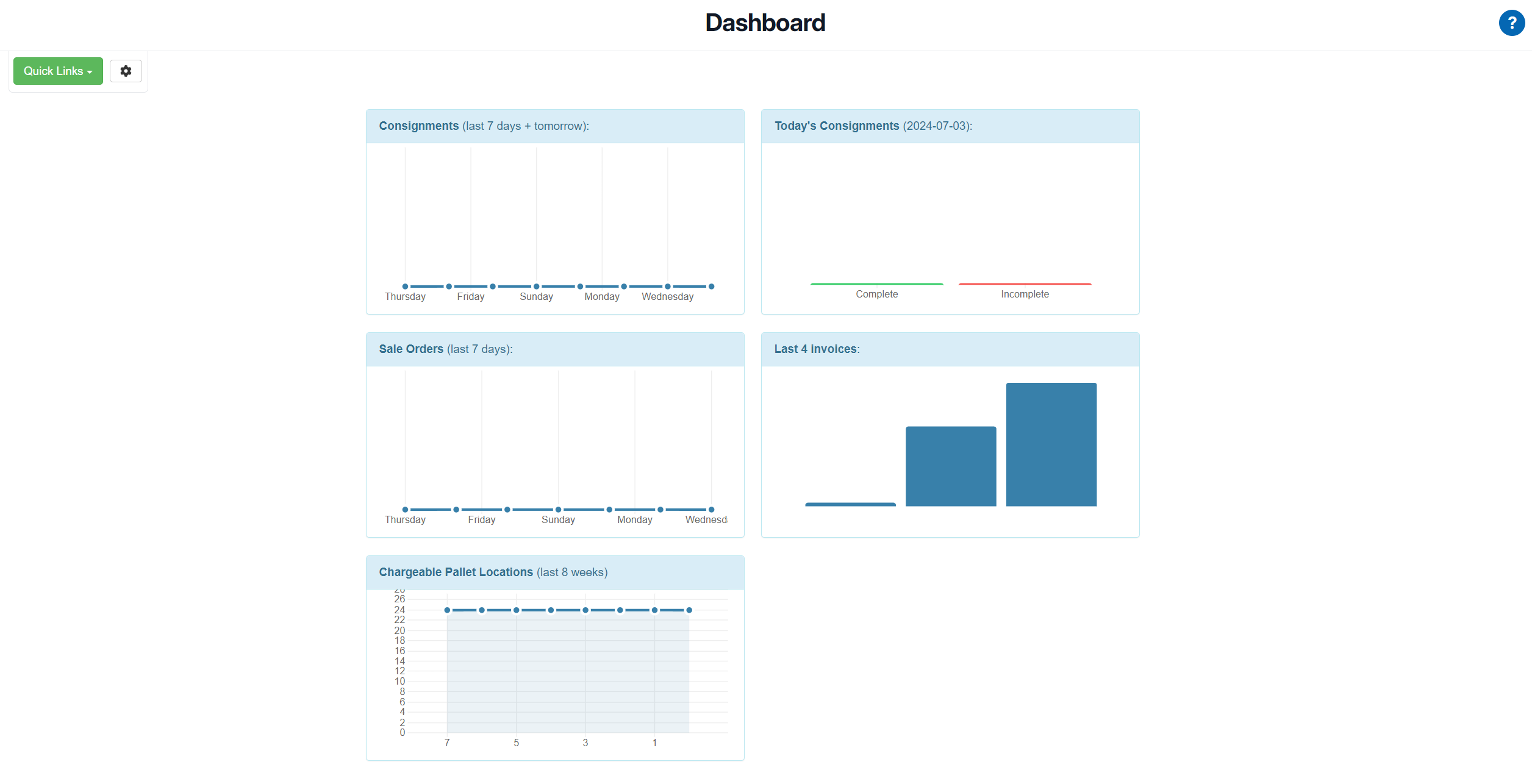Image resolution: width=1532 pixels, height=784 pixels.
Task: Click the Dashboard page title
Action: [765, 23]
